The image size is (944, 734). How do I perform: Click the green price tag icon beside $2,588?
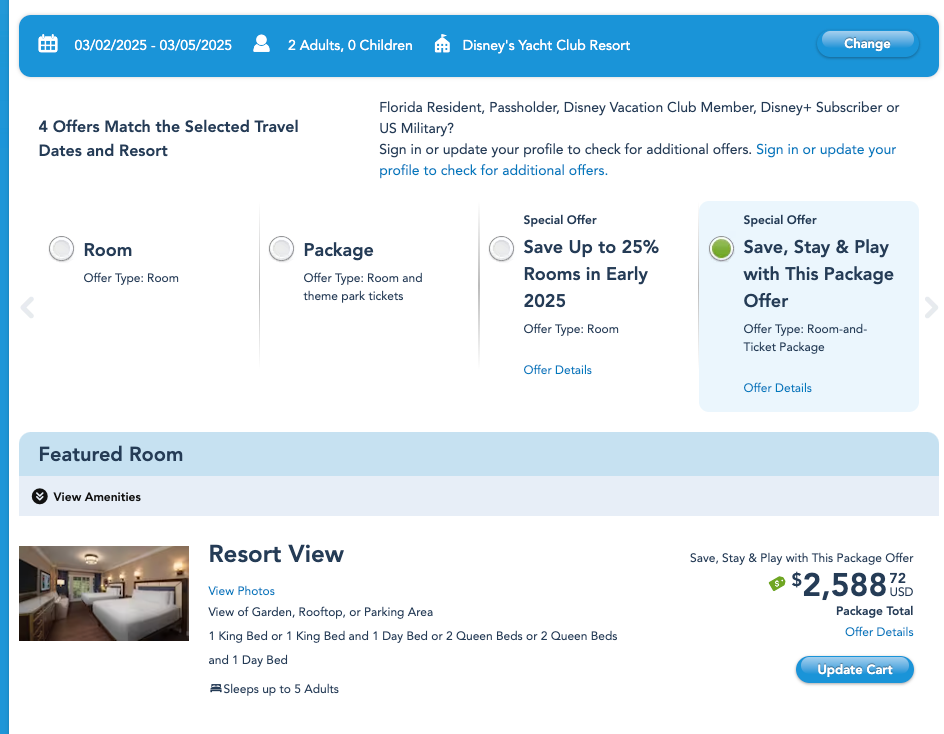click(x=777, y=584)
